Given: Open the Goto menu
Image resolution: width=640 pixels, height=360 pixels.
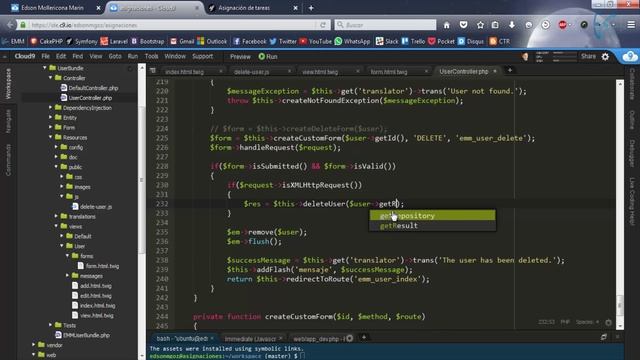Looking at the screenshot, I should click(x=115, y=56).
